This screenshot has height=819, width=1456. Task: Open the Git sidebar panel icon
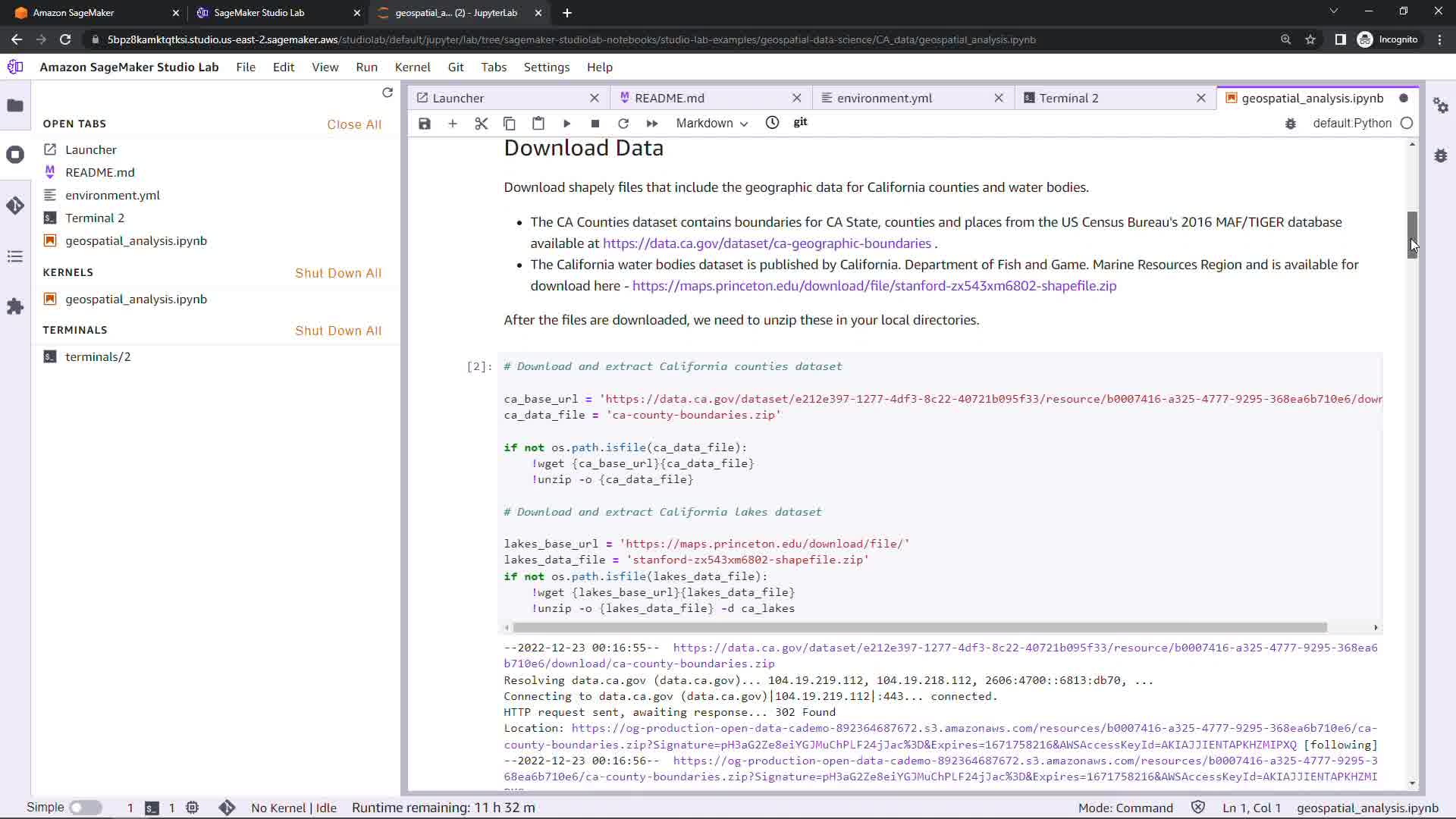[x=15, y=206]
